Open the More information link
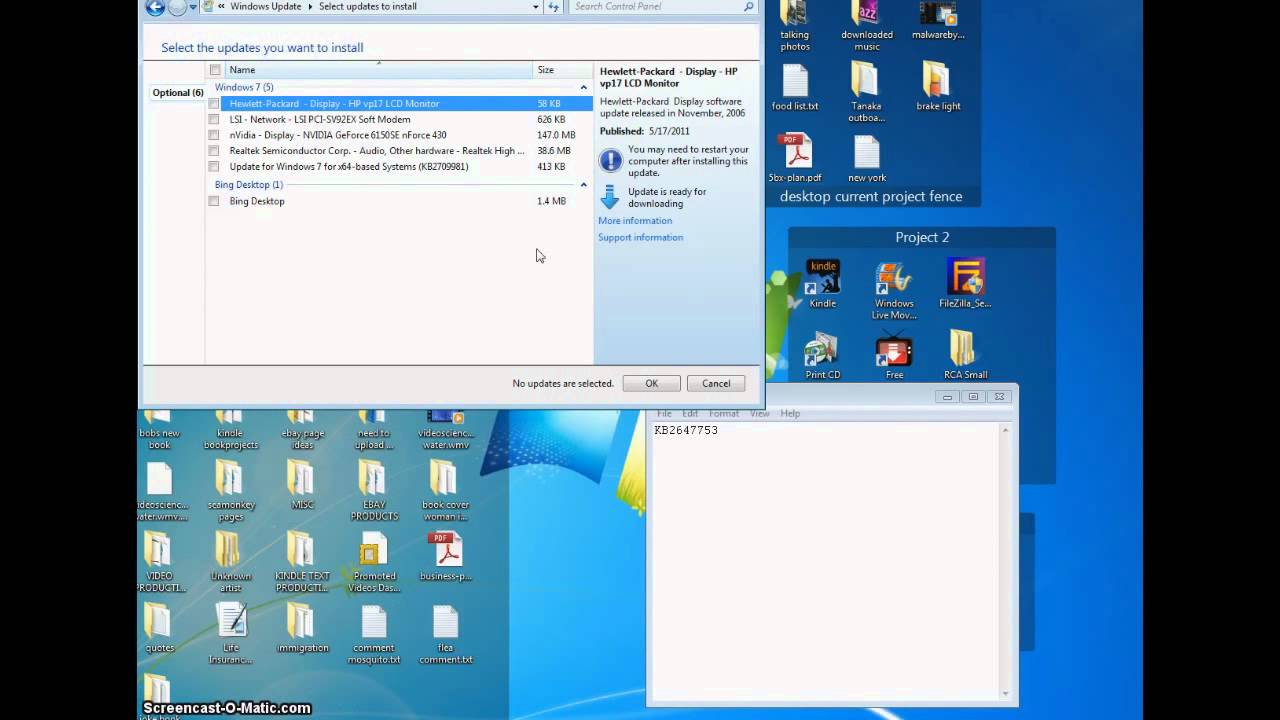The width and height of the screenshot is (1280, 720). 635,221
